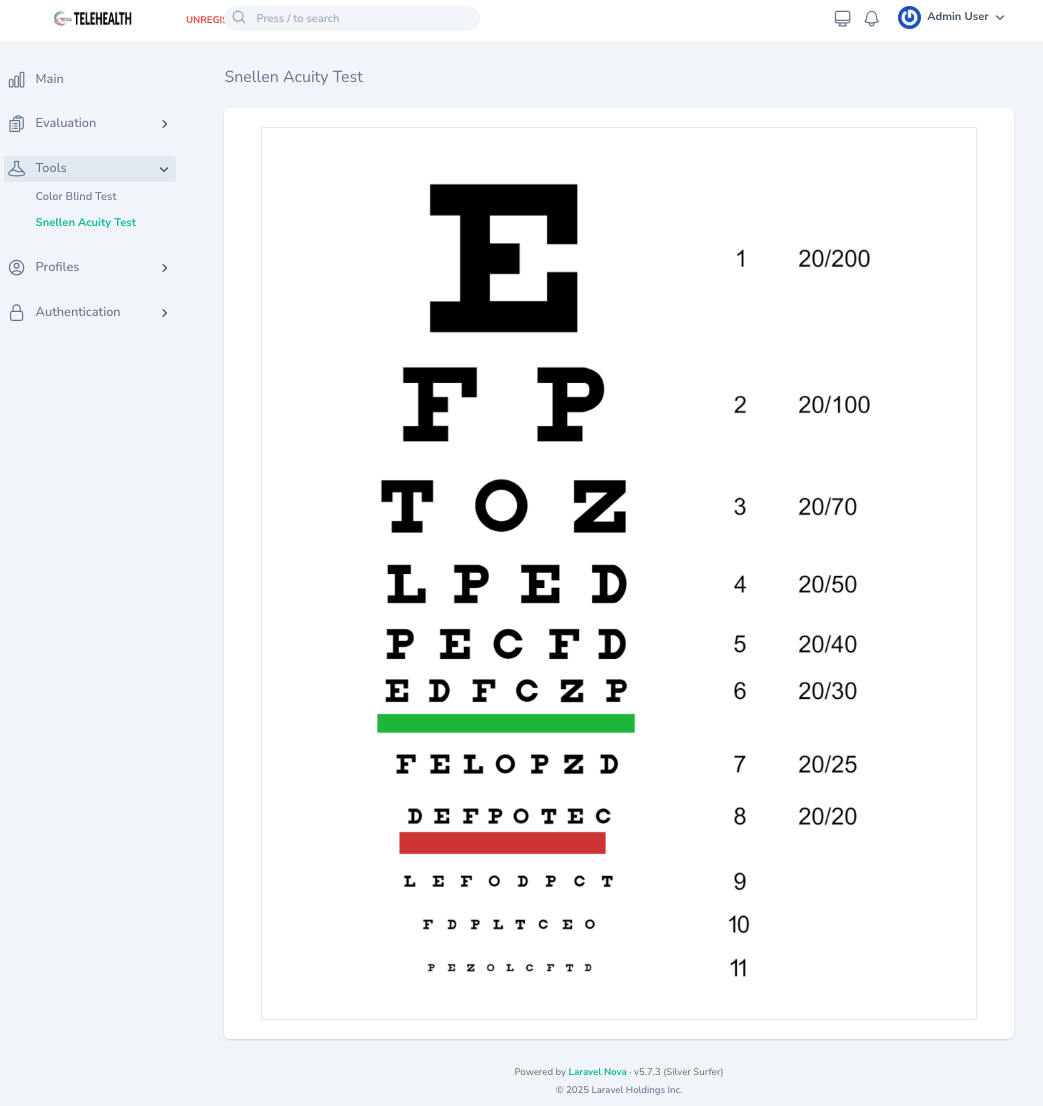
Task: Select Snellen Acuity Test in sidebar
Action: (85, 222)
